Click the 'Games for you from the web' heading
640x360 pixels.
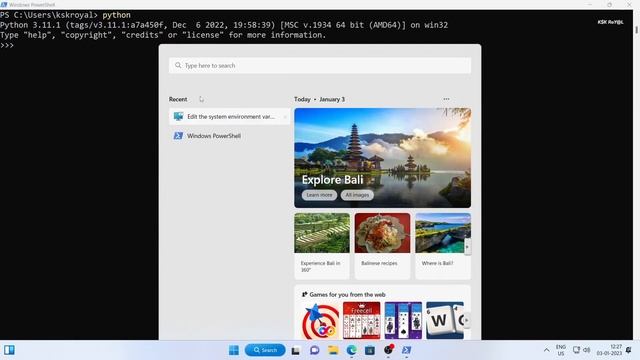[x=347, y=294]
